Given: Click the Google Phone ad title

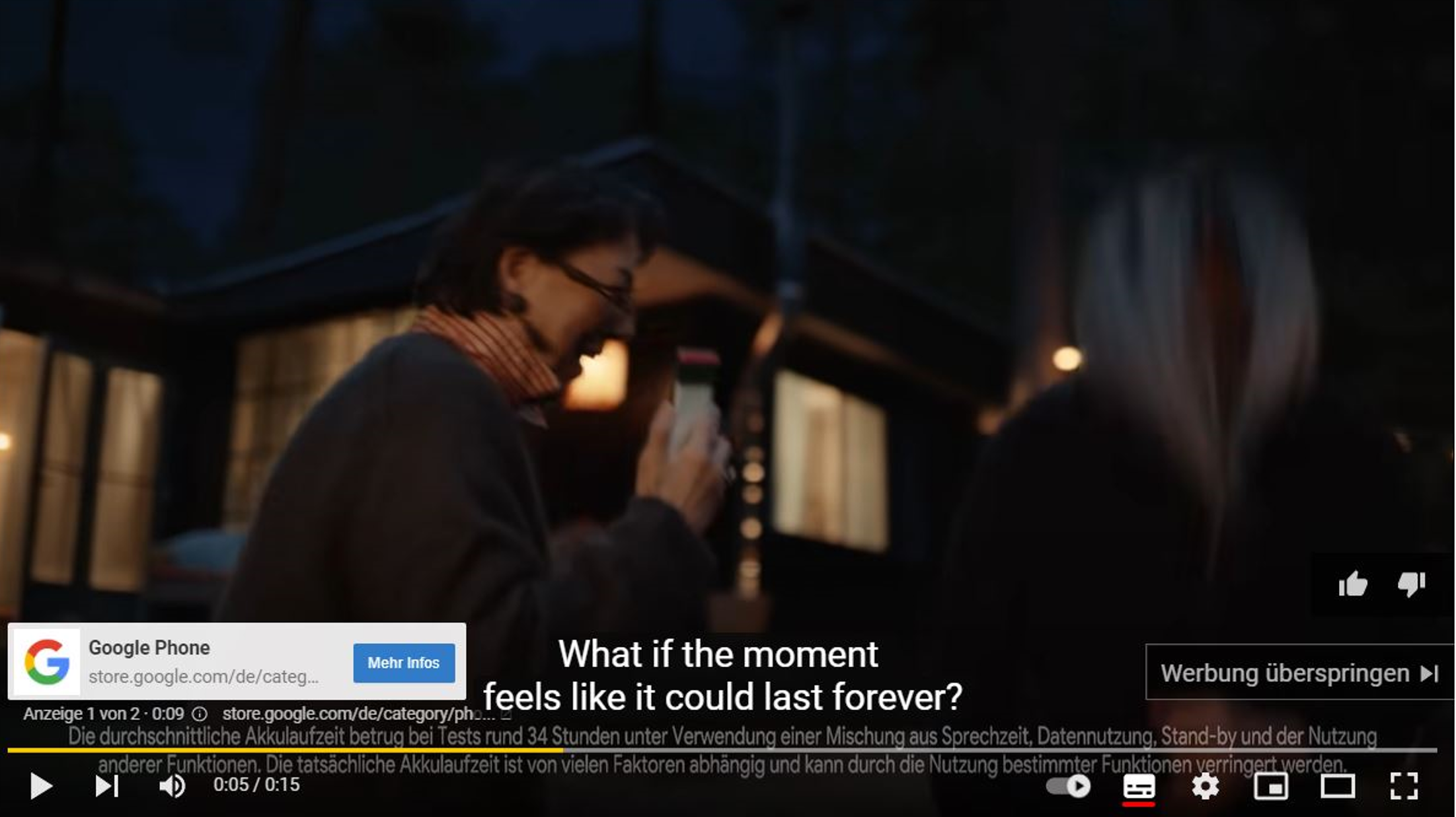Looking at the screenshot, I should pyautogui.click(x=149, y=647).
